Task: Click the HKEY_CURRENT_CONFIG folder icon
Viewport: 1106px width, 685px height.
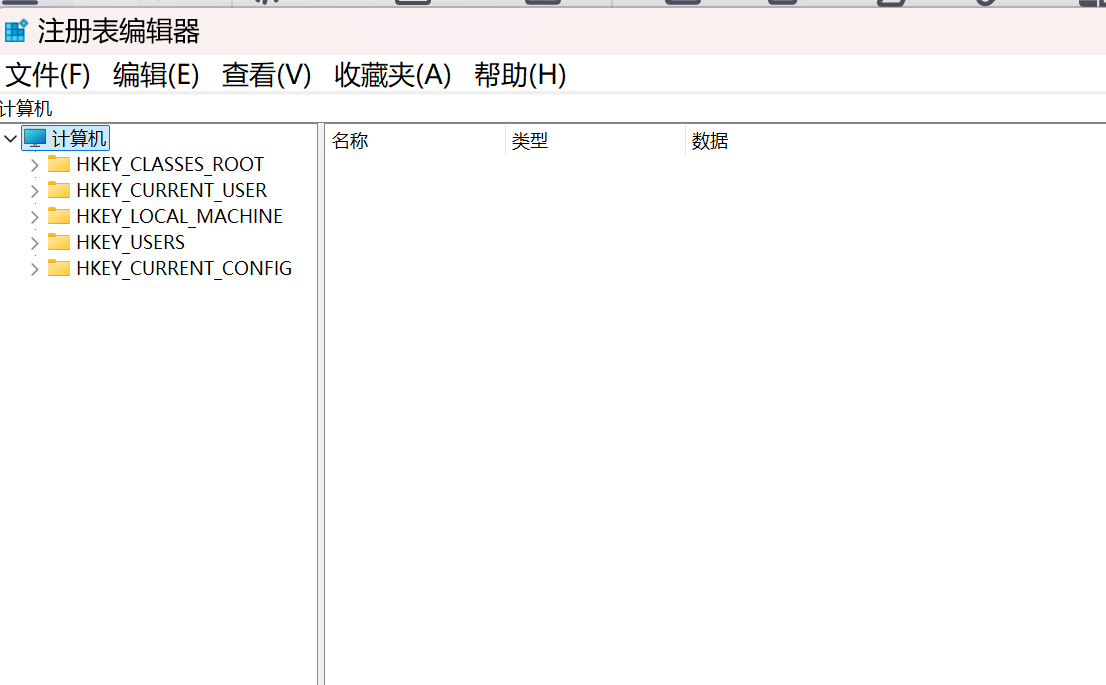Action: click(x=59, y=269)
